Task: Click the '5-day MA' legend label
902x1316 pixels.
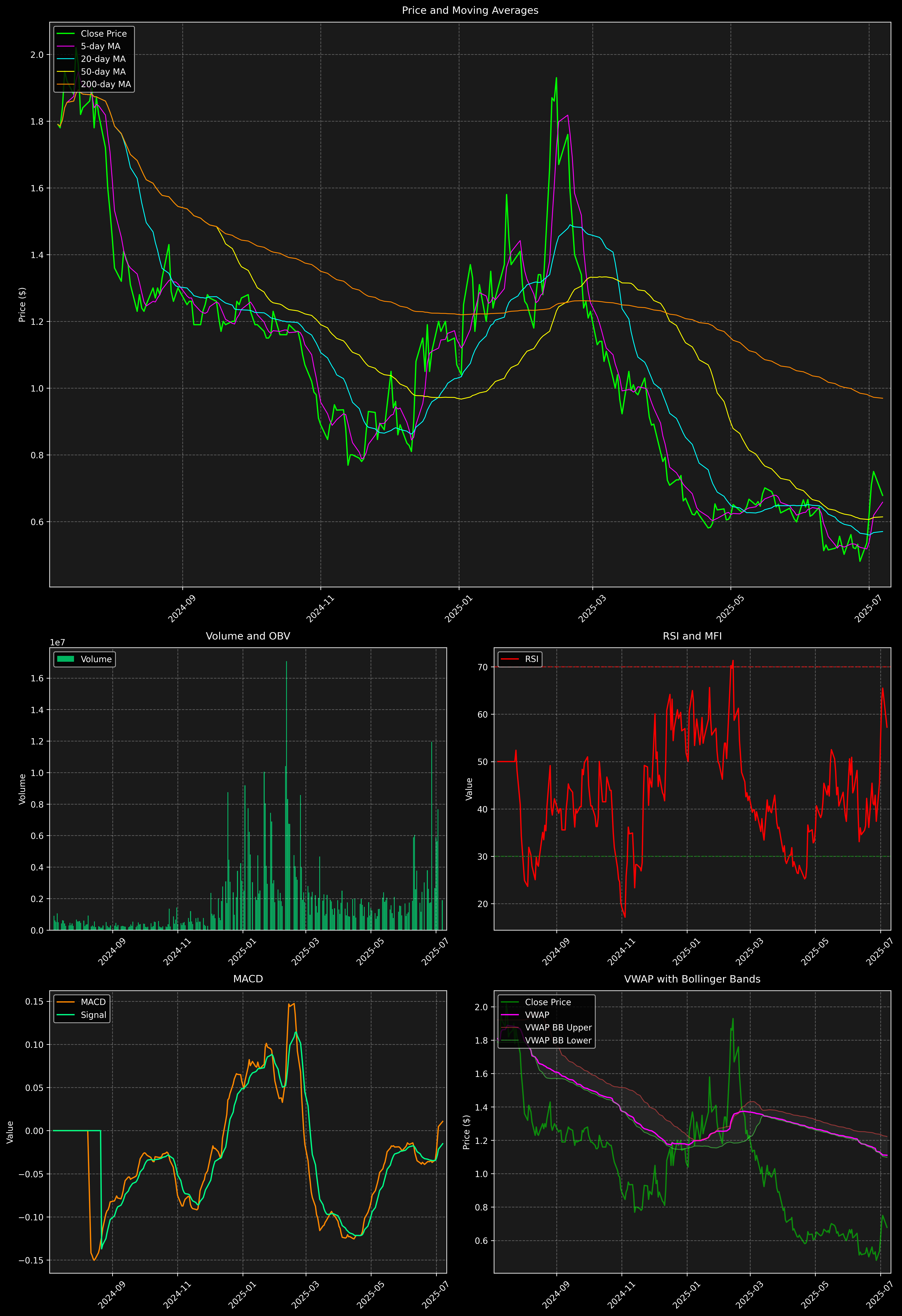Action: (100, 47)
